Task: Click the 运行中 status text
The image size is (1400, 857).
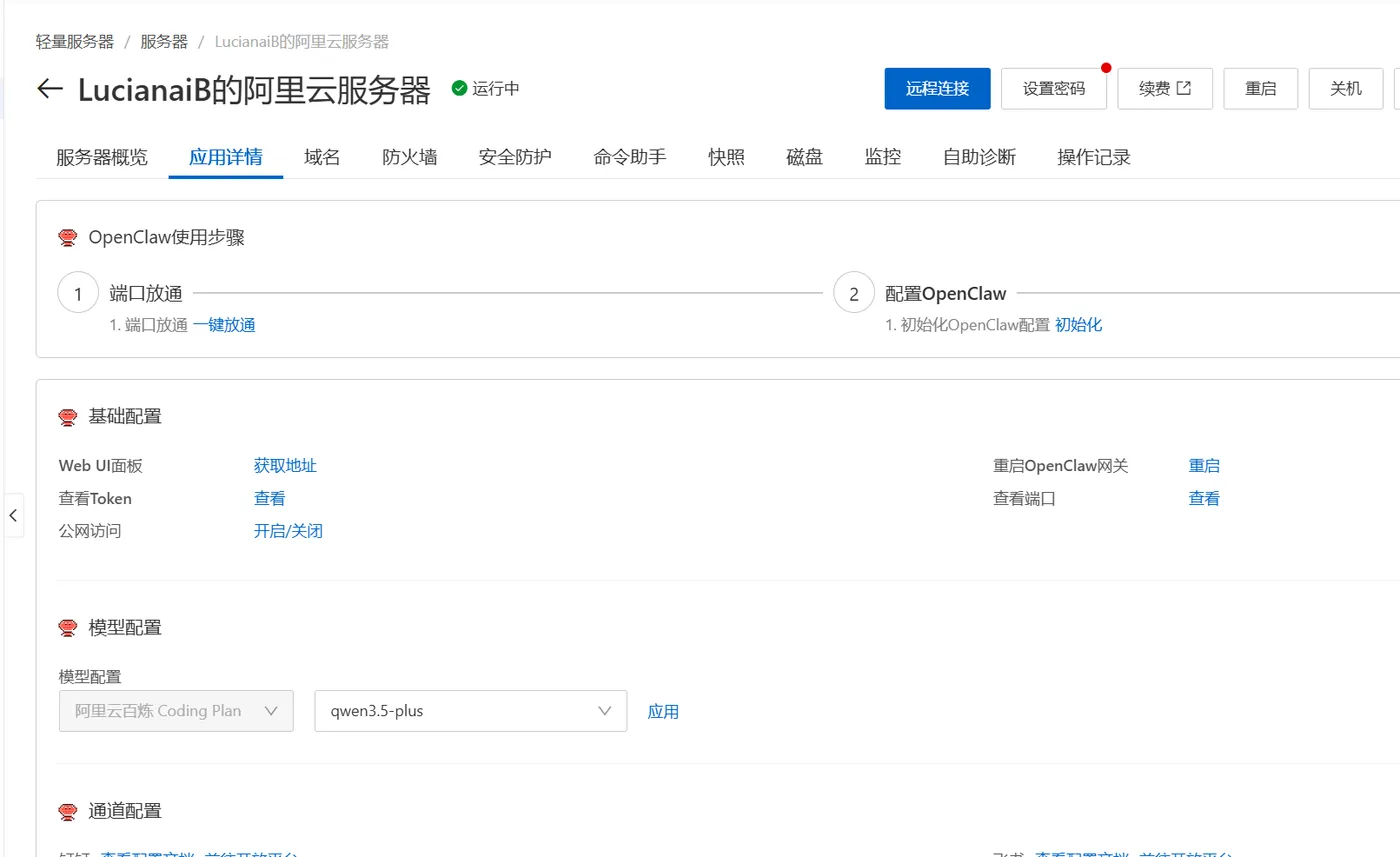Action: point(496,88)
